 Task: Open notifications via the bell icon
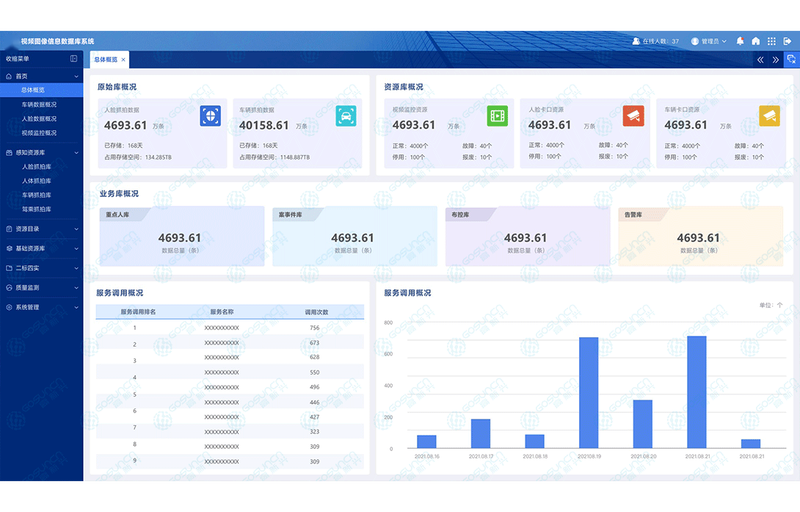coord(740,41)
